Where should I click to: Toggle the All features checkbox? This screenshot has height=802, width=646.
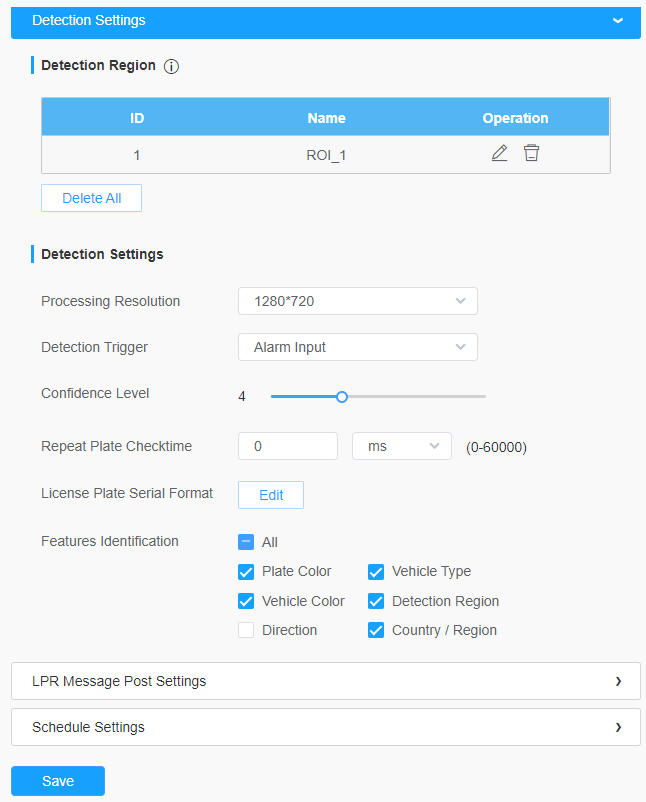(x=246, y=542)
